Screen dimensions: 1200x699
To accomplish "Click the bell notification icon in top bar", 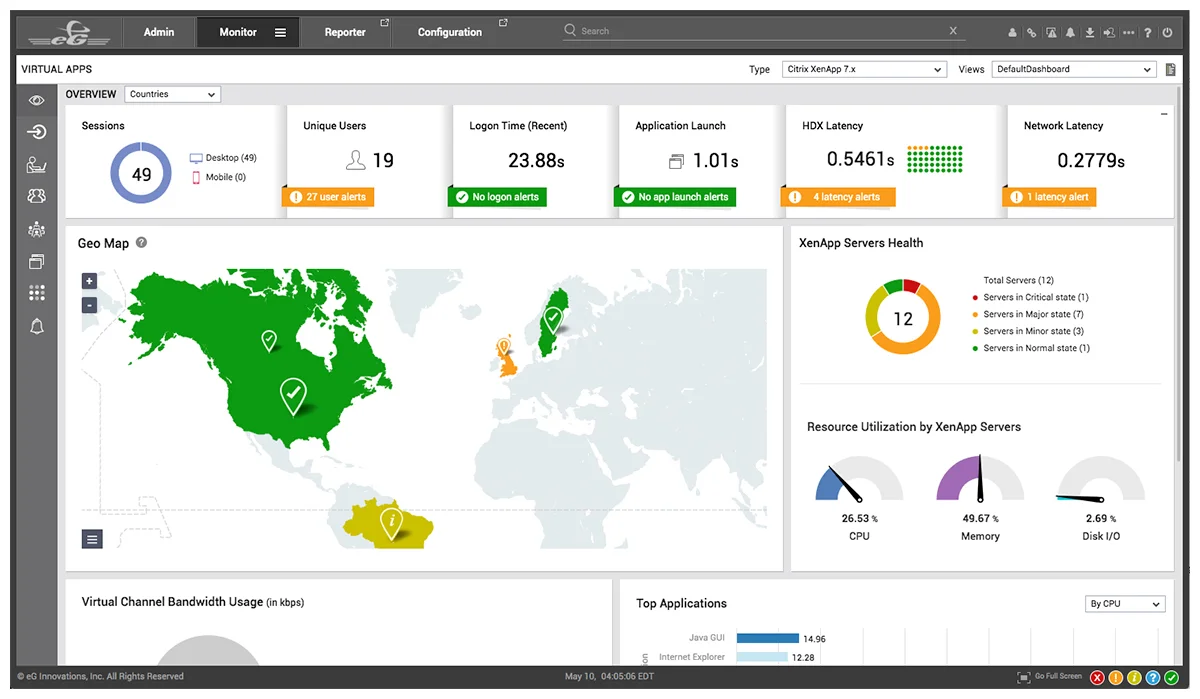I will 1070,33.
